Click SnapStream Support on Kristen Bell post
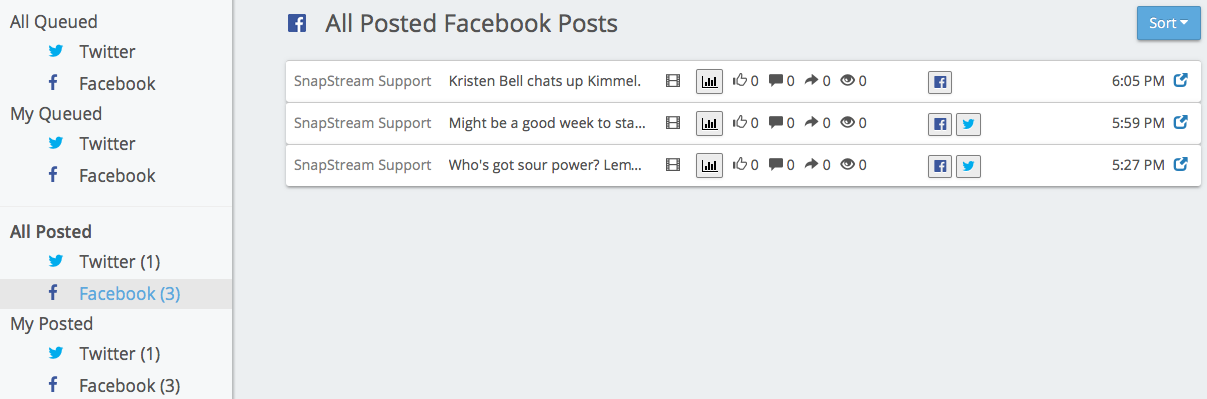Screen dimensions: 1207x399 tap(362, 81)
